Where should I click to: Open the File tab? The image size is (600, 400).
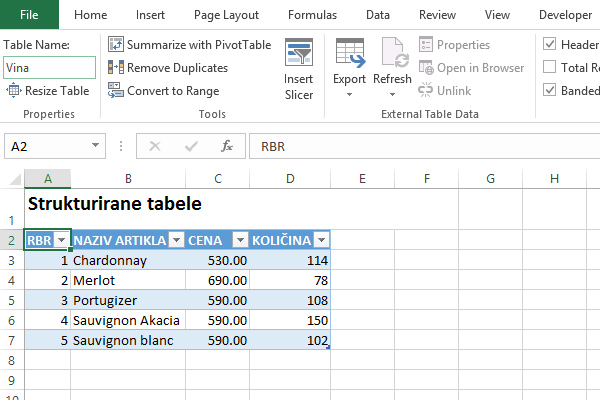(x=29, y=15)
